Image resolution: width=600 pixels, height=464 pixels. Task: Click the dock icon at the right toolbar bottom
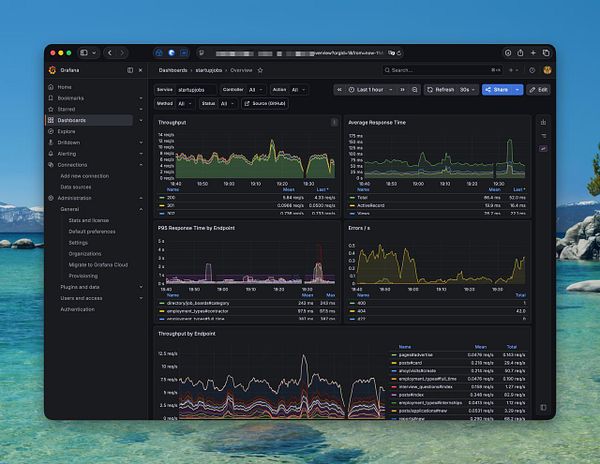point(543,407)
